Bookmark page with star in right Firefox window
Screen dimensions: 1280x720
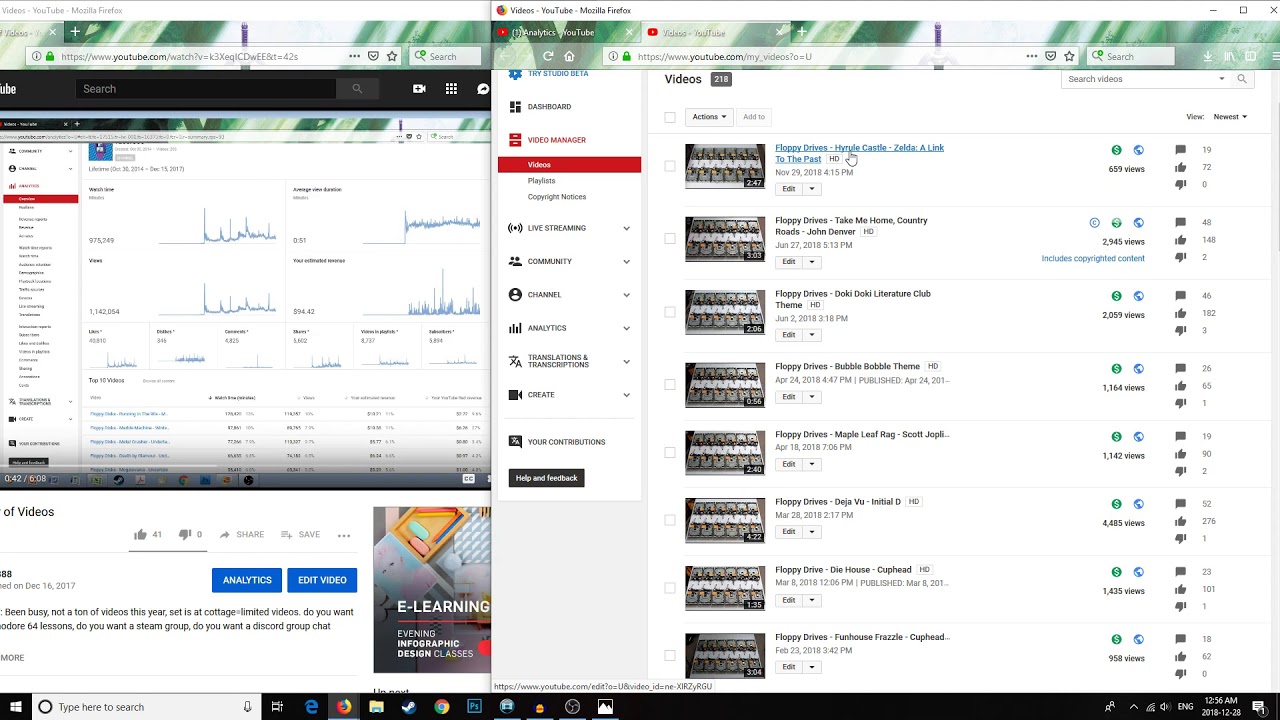pos(1069,57)
